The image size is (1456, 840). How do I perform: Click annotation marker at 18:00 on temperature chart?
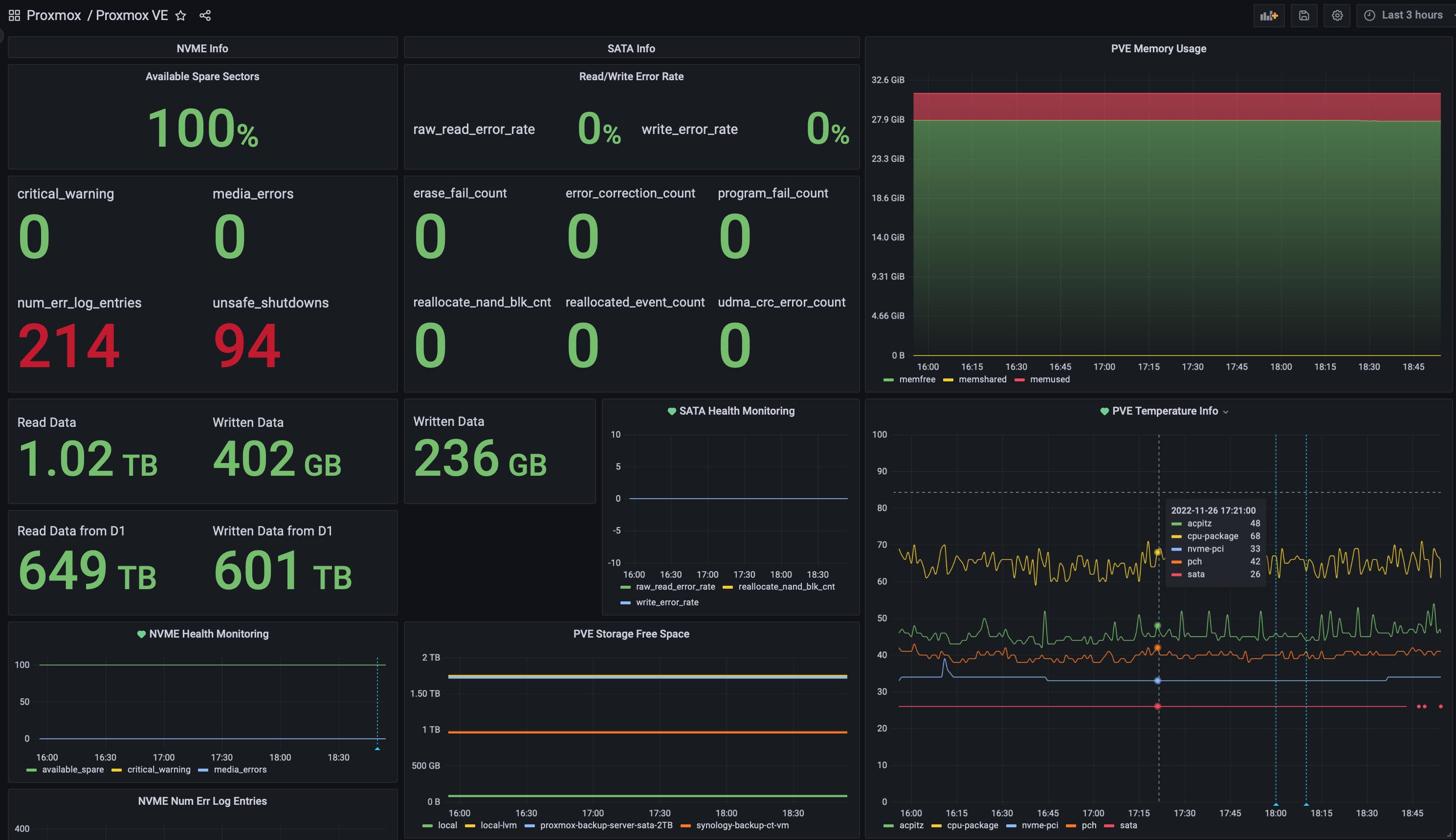(1276, 804)
